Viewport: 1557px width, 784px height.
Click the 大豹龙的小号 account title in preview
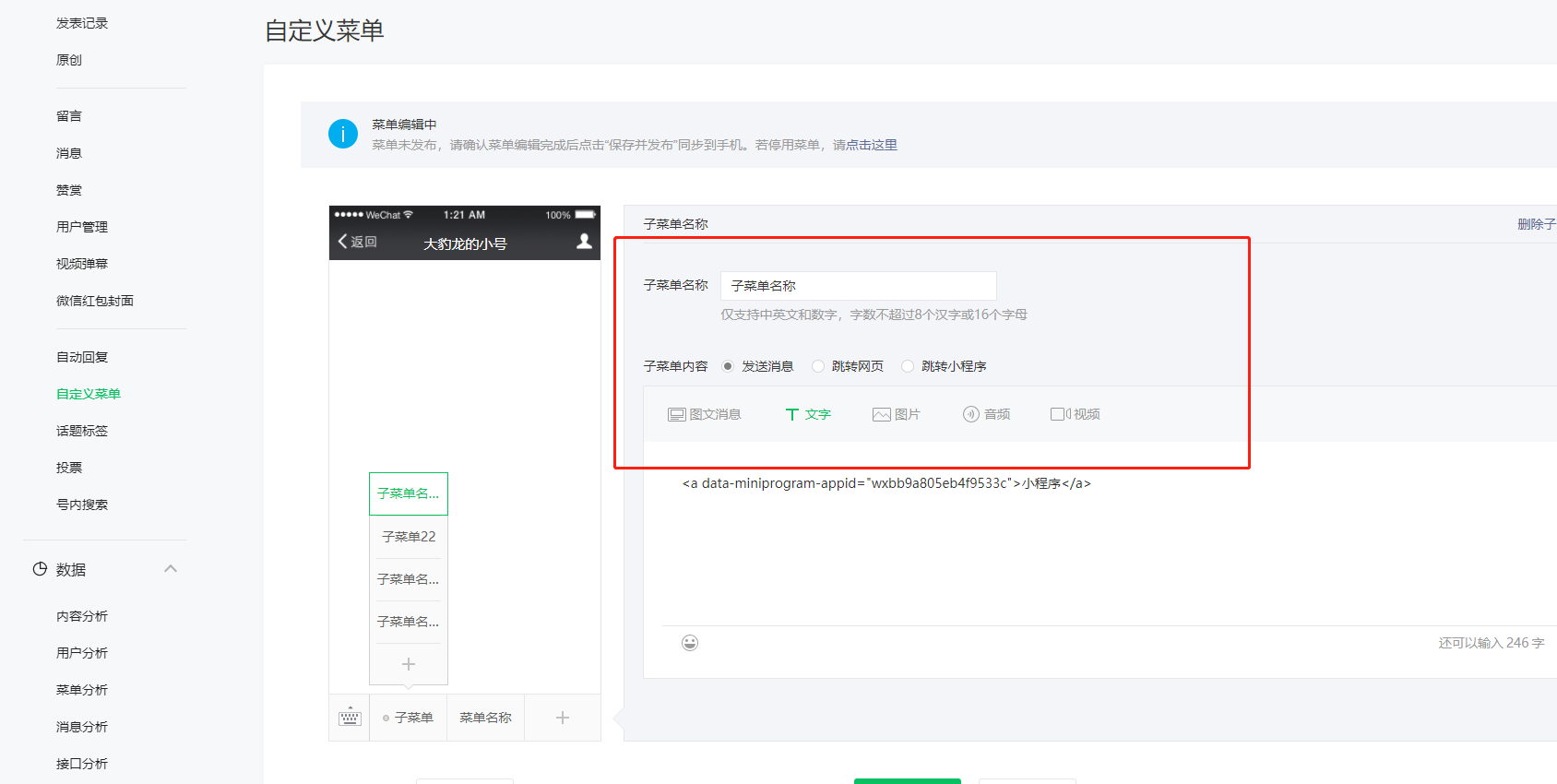click(x=465, y=244)
